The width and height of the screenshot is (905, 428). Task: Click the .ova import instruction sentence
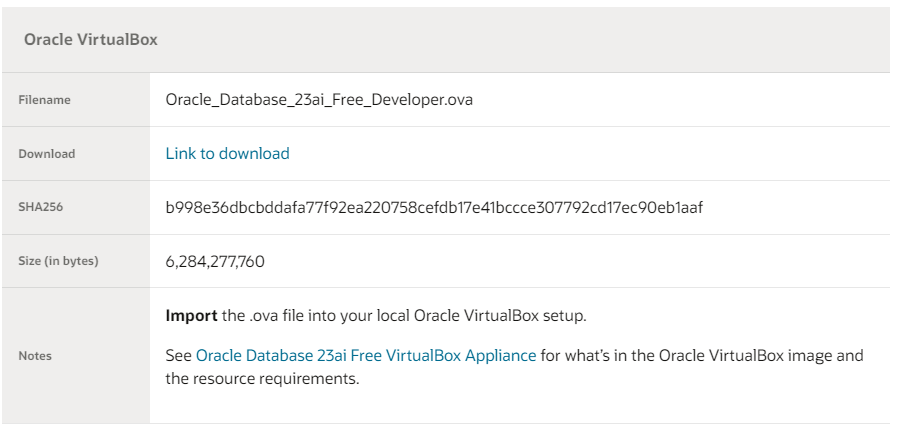tap(376, 316)
